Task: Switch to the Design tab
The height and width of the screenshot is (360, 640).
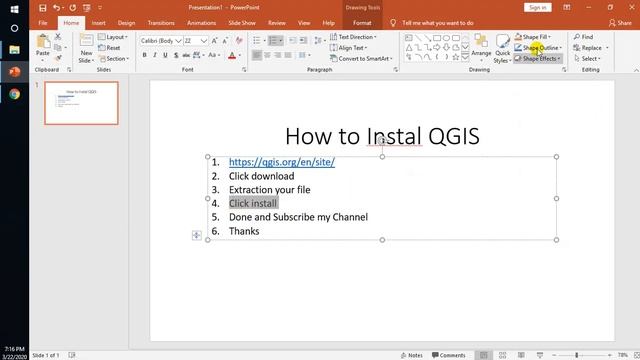Action: click(x=126, y=23)
